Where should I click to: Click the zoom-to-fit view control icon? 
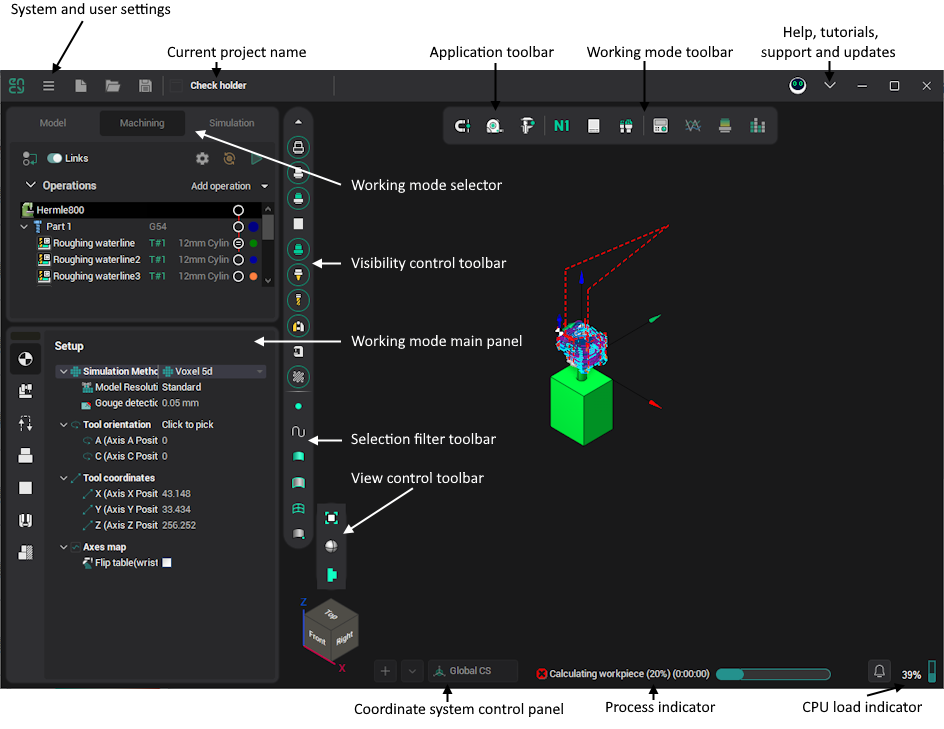(331, 518)
